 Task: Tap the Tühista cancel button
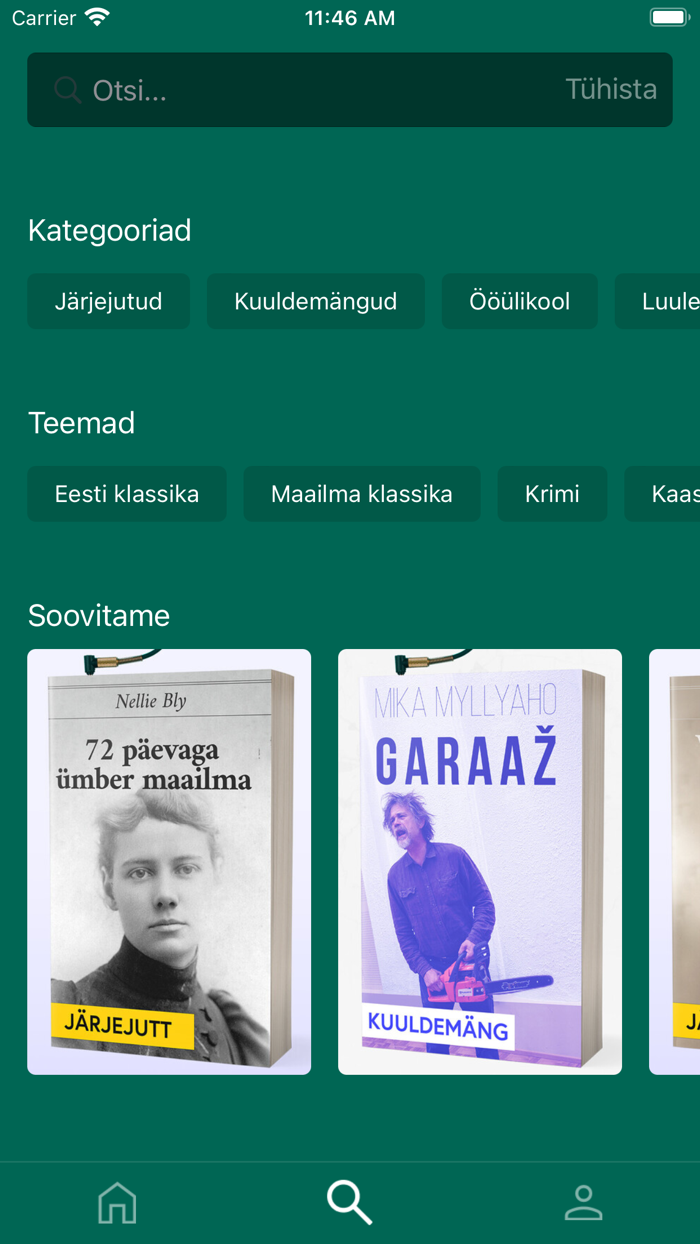611,89
